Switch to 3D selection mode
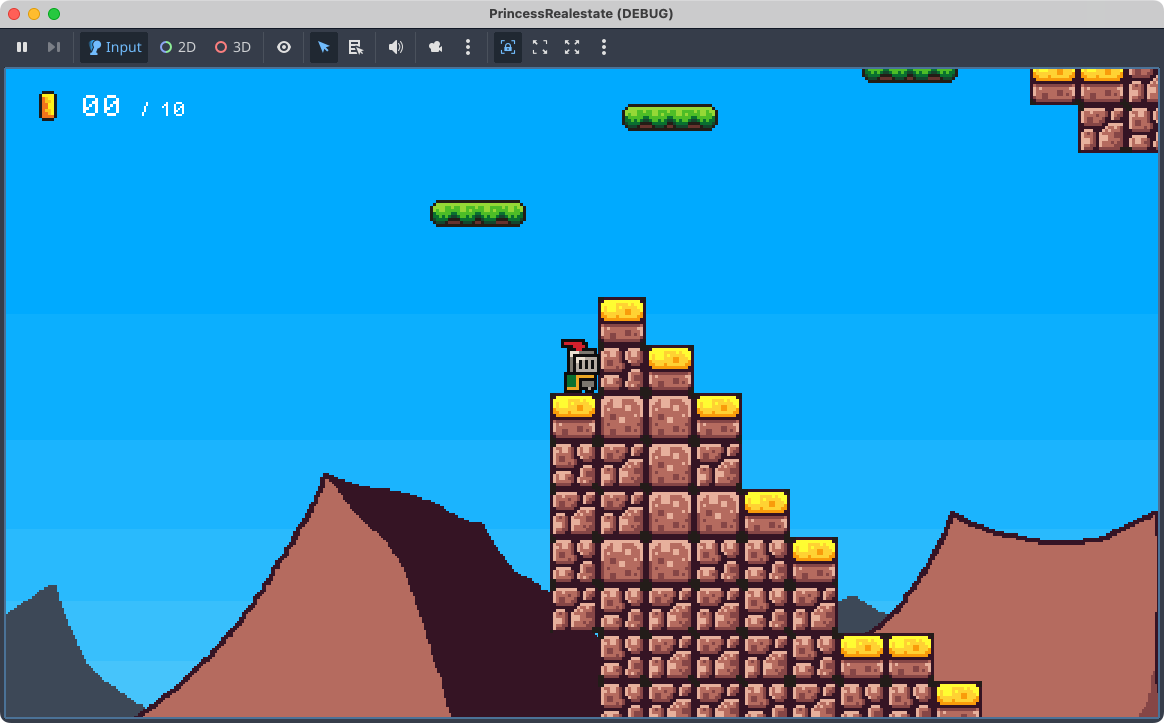1164x723 pixels. (233, 47)
